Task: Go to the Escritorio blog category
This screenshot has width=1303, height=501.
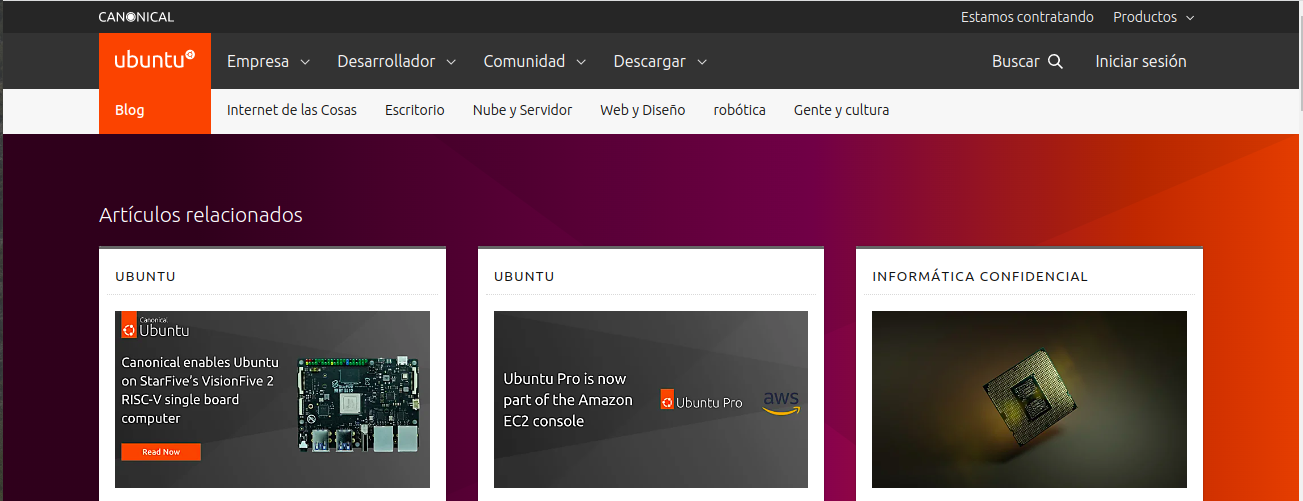Action: (x=414, y=111)
